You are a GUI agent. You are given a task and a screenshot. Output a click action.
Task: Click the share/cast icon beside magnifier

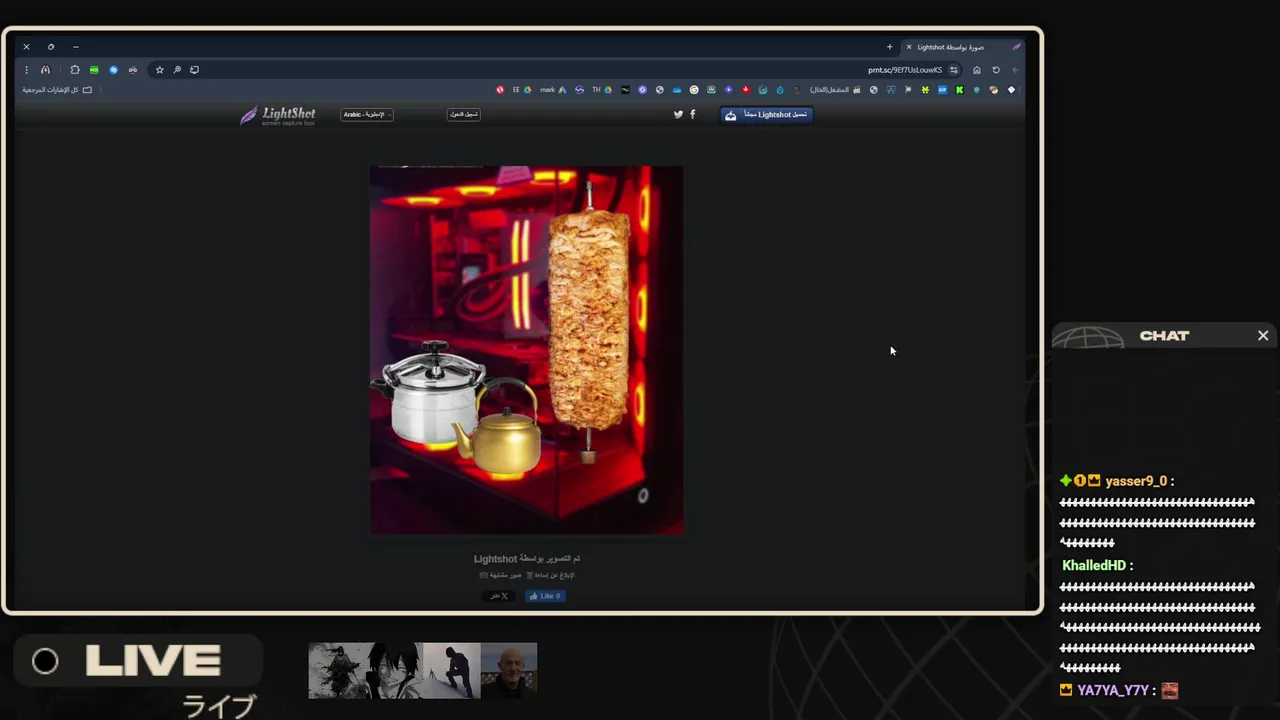[194, 70]
